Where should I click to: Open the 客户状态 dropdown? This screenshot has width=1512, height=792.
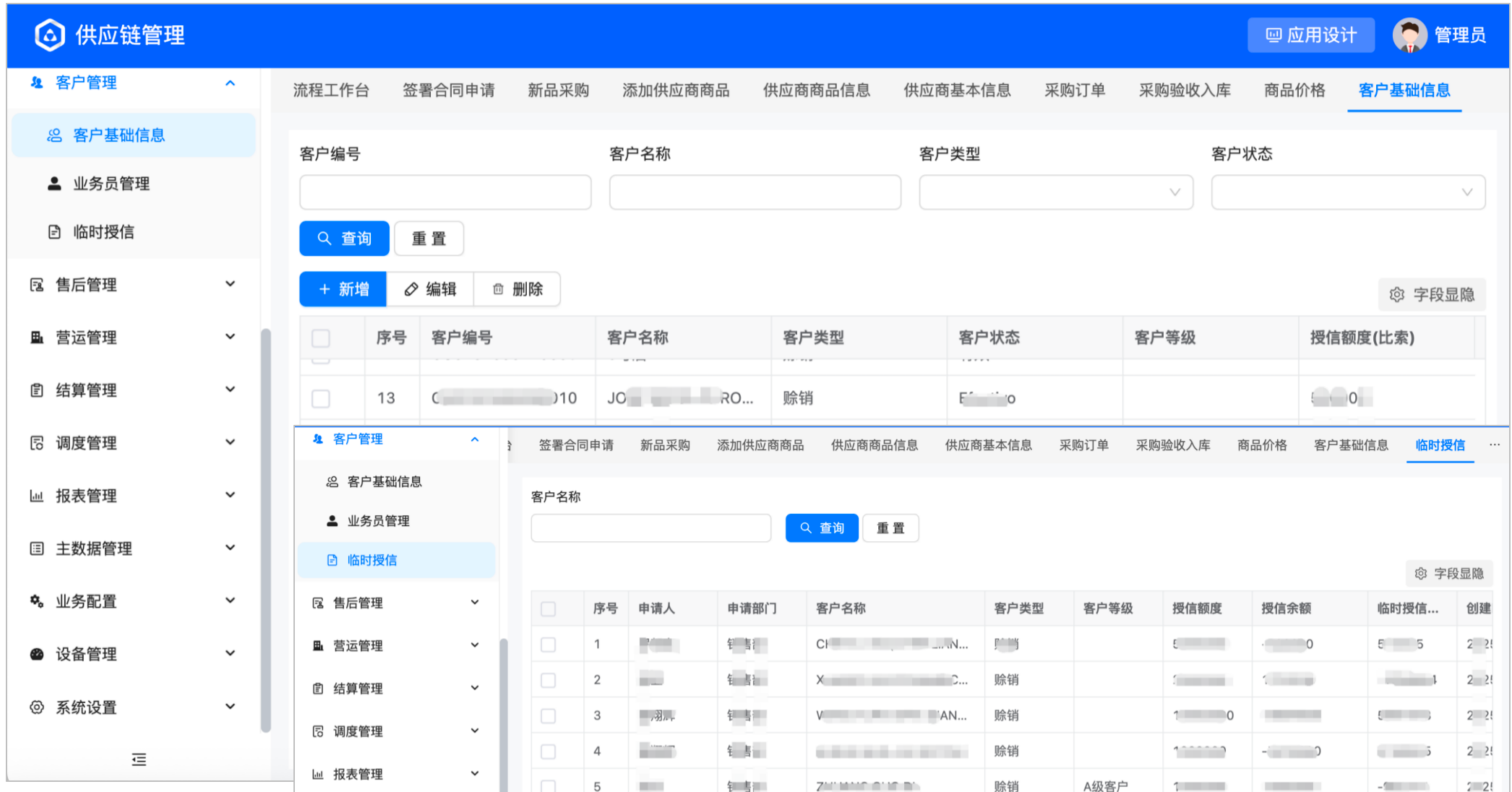(x=1348, y=192)
